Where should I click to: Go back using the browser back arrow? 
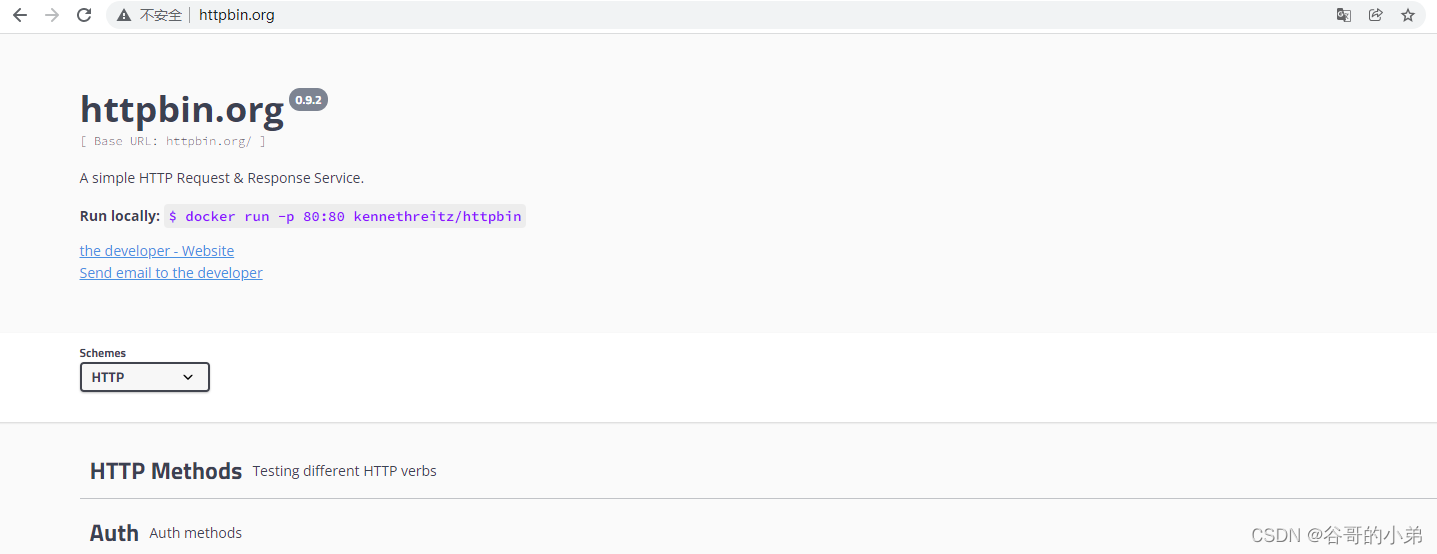(x=20, y=15)
